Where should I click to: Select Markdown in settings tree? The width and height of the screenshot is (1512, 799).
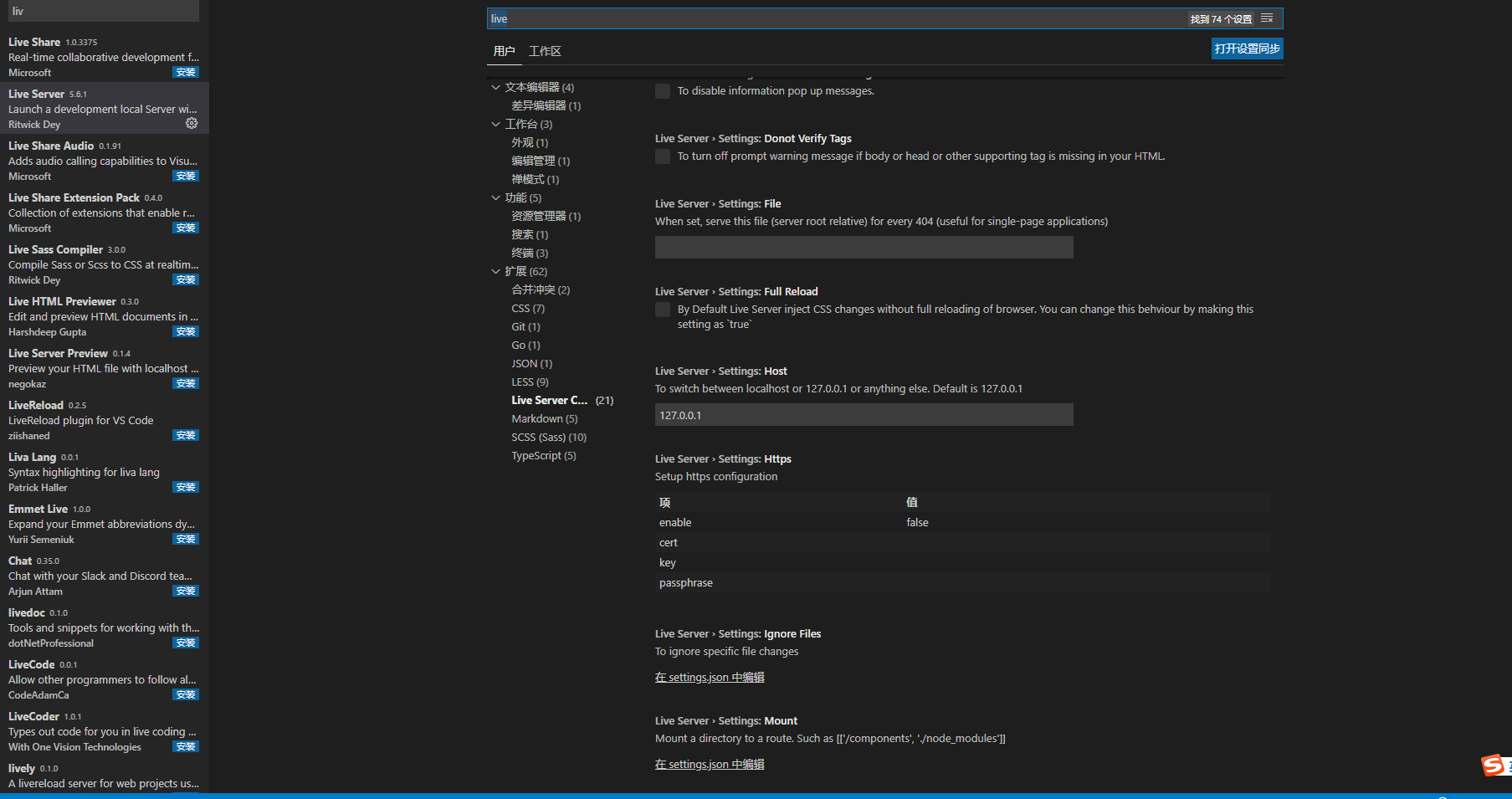(545, 418)
